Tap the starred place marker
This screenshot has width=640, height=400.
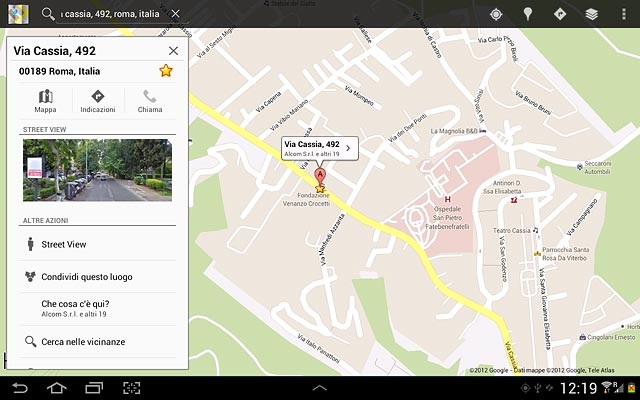(x=320, y=189)
